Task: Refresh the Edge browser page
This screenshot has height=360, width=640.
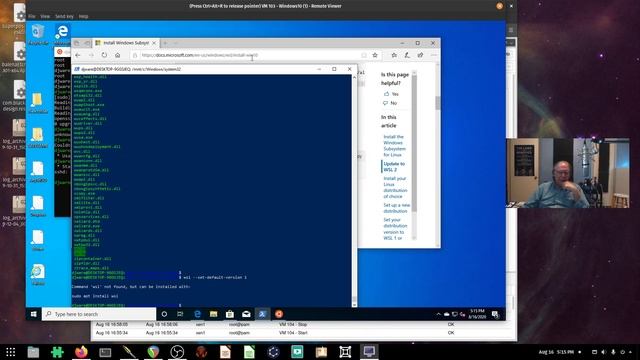Action: (104, 55)
